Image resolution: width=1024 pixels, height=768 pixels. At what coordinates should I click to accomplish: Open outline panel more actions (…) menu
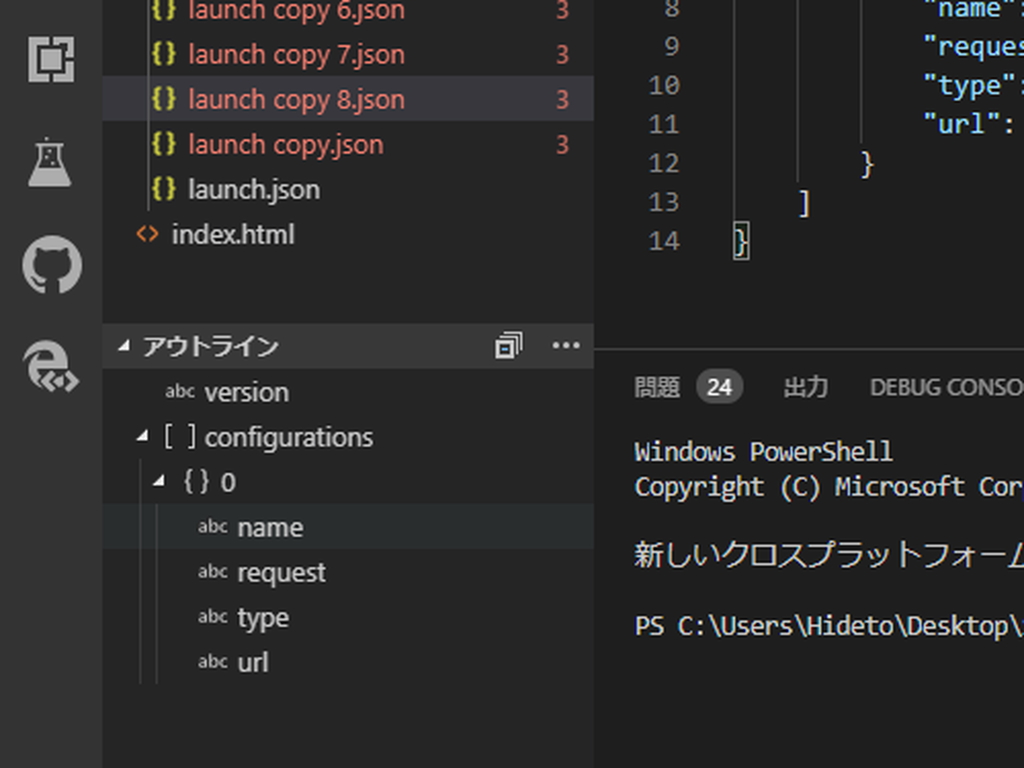point(566,346)
